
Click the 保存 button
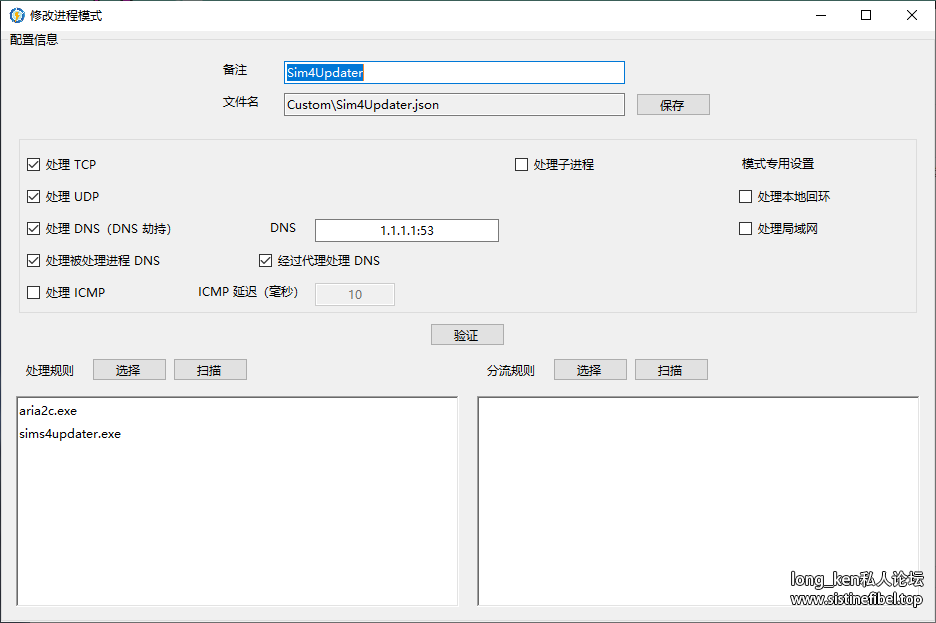[673, 105]
